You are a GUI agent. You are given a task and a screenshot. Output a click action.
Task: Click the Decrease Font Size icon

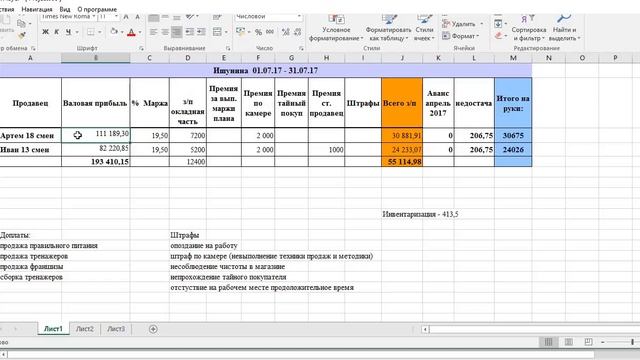pyautogui.click(x=137, y=17)
